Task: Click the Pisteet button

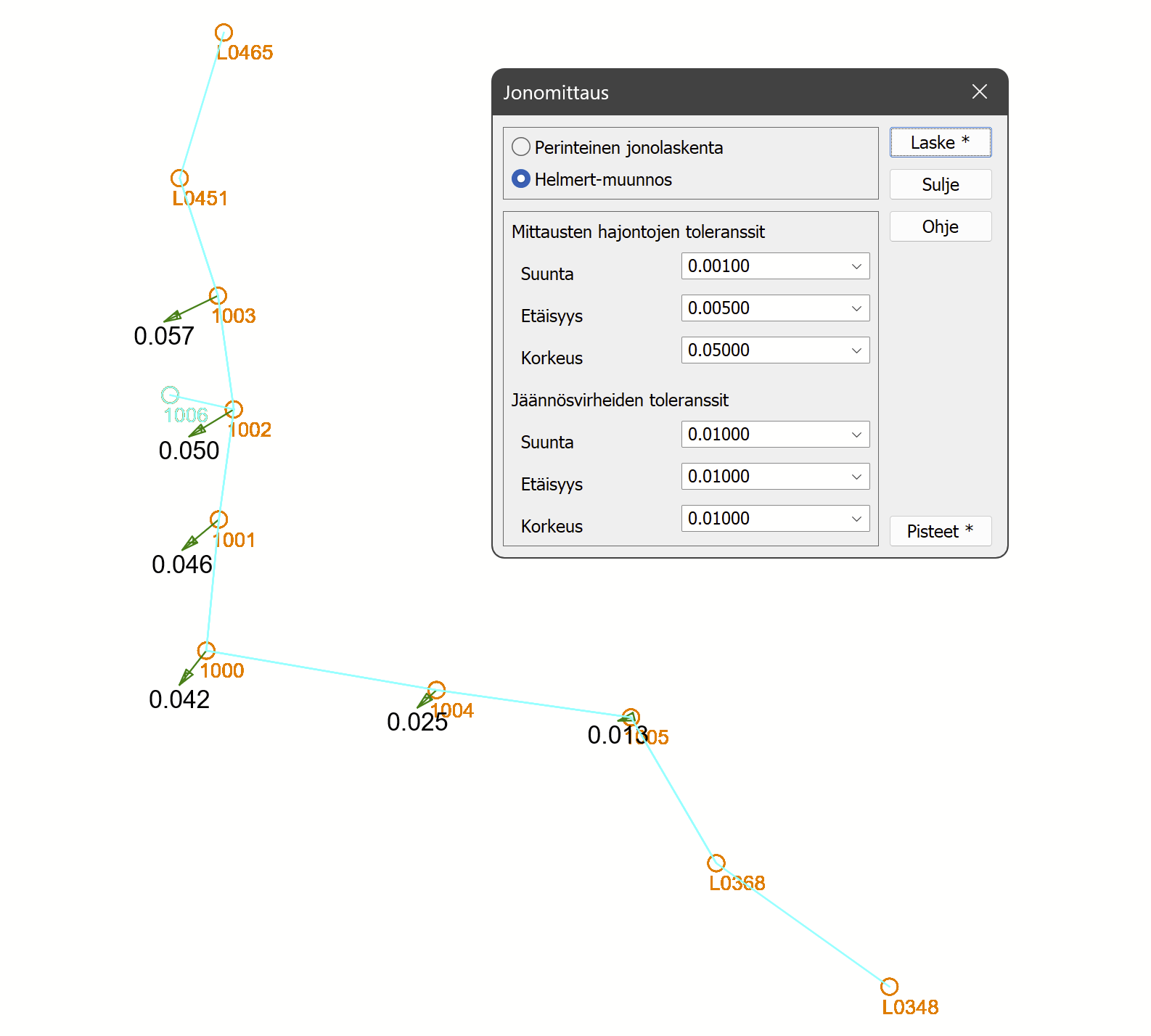Action: (940, 531)
